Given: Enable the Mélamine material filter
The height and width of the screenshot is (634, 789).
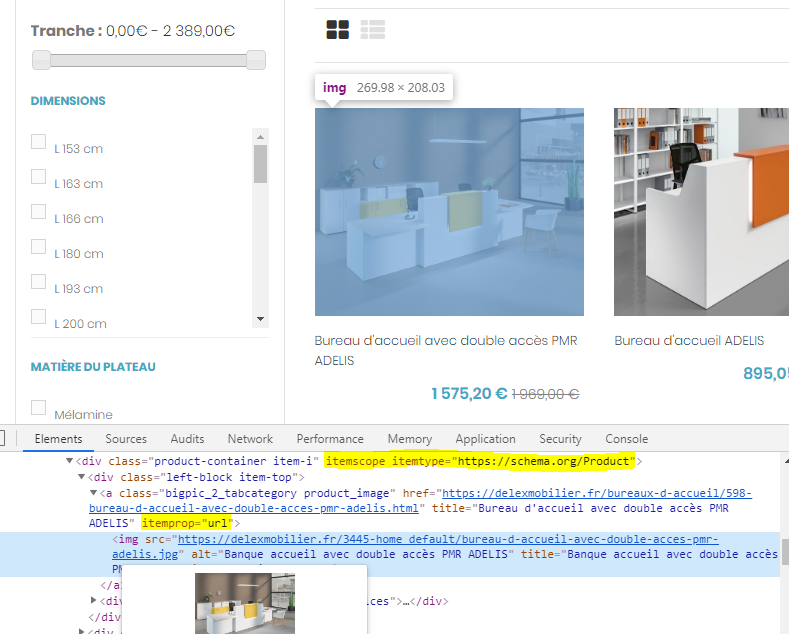Looking at the screenshot, I should [39, 408].
